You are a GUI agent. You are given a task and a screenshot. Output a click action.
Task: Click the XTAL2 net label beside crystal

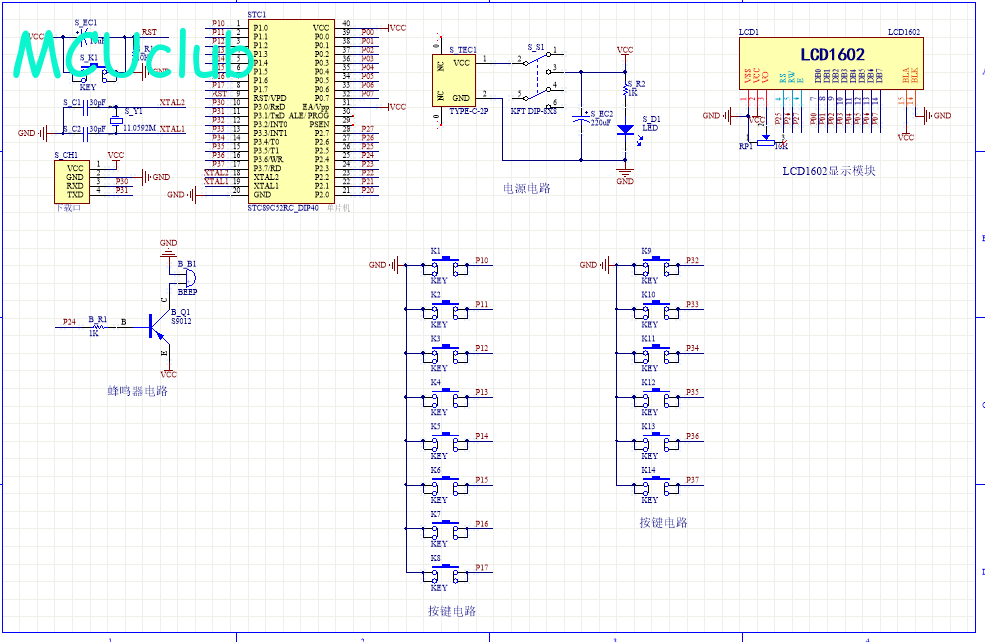click(x=171, y=103)
